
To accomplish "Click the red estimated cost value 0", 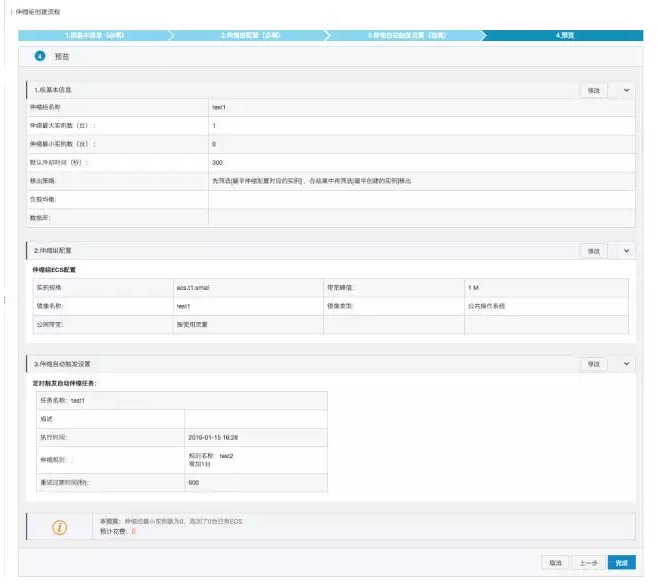I will tap(134, 532).
